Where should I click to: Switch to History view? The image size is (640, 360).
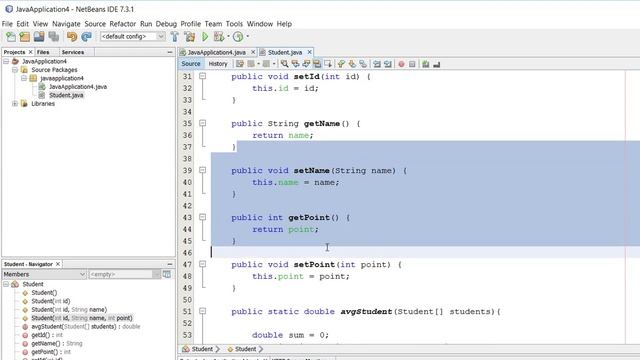pyautogui.click(x=218, y=64)
